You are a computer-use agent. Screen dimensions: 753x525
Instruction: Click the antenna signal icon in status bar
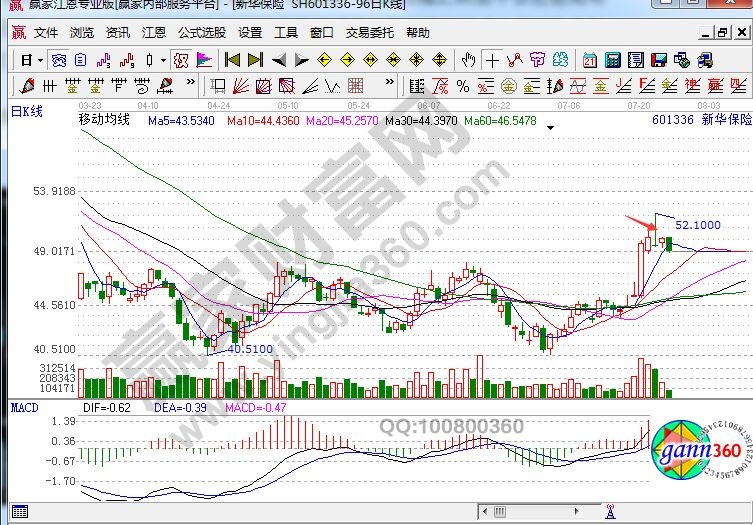610,512
